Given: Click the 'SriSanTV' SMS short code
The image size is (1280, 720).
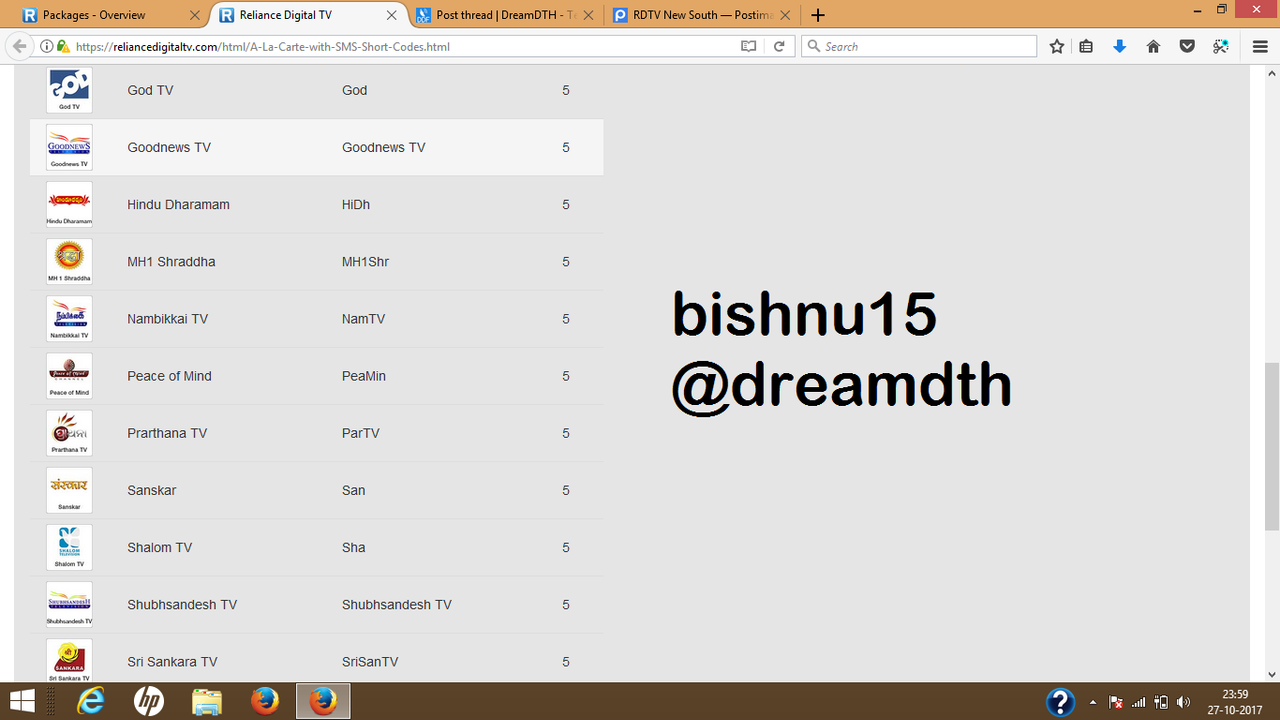Looking at the screenshot, I should (x=370, y=662).
